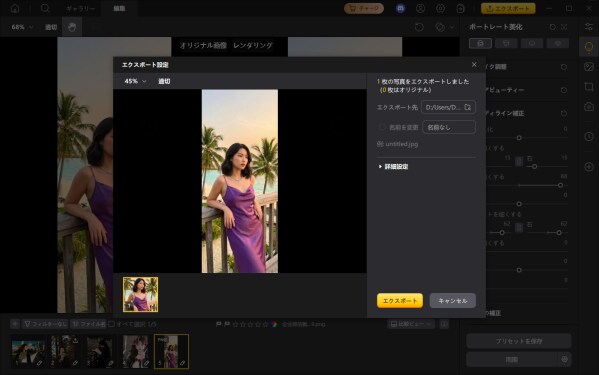Switch to the ギャラリー gallery tab
Screen dimensions: 599x375
[80, 8]
